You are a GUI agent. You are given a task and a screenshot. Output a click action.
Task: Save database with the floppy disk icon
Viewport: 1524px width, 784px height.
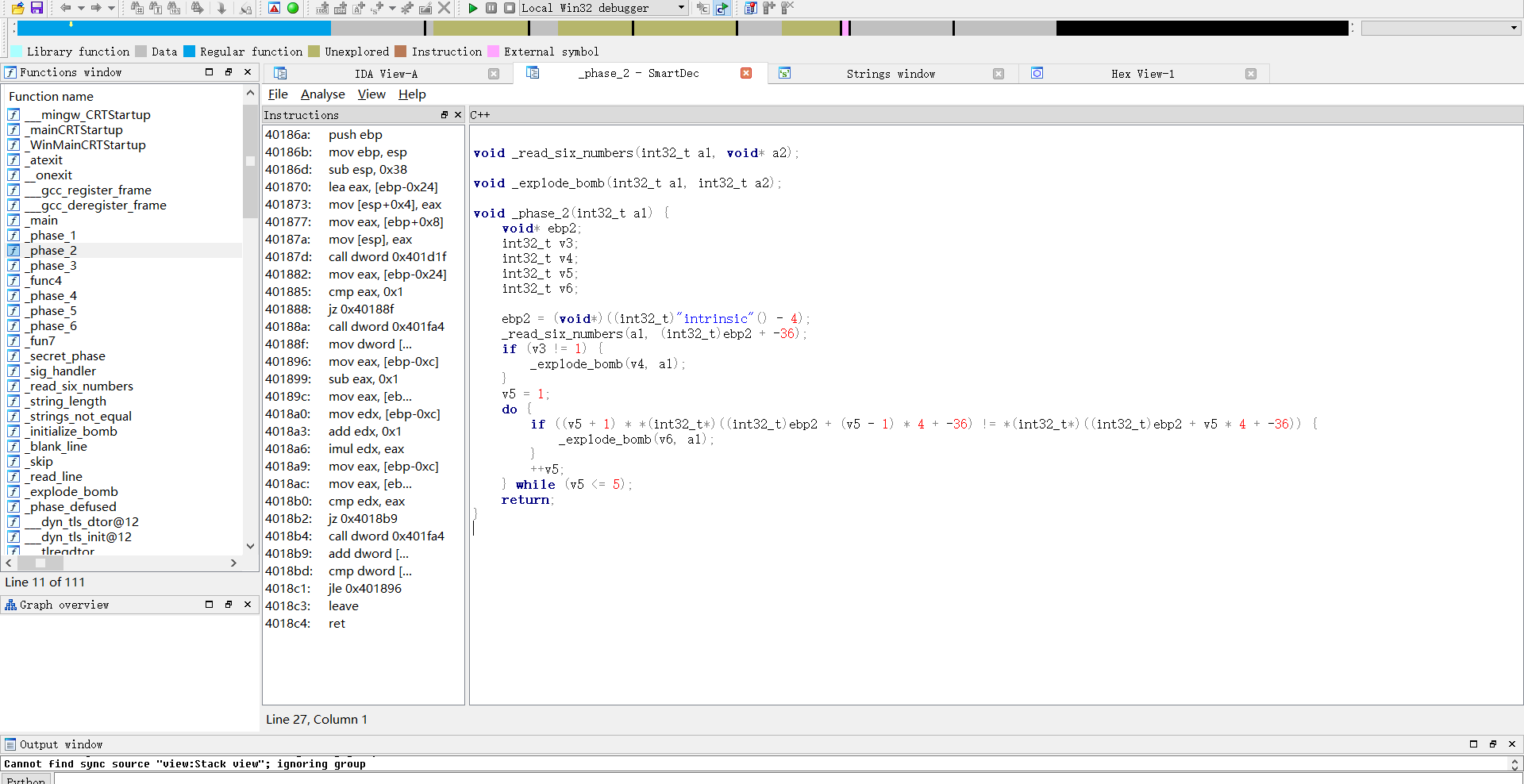click(37, 8)
